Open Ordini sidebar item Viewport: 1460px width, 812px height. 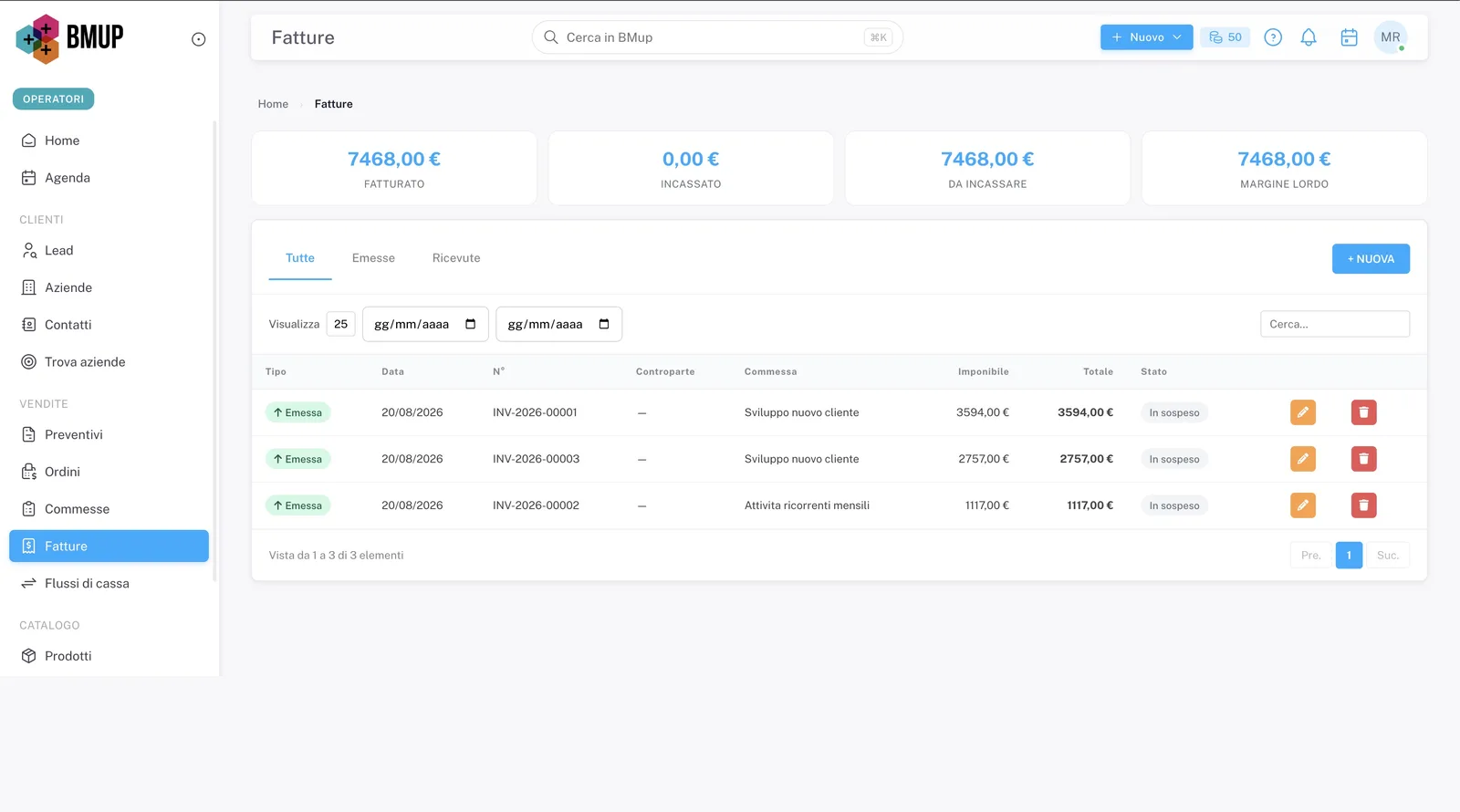point(109,472)
